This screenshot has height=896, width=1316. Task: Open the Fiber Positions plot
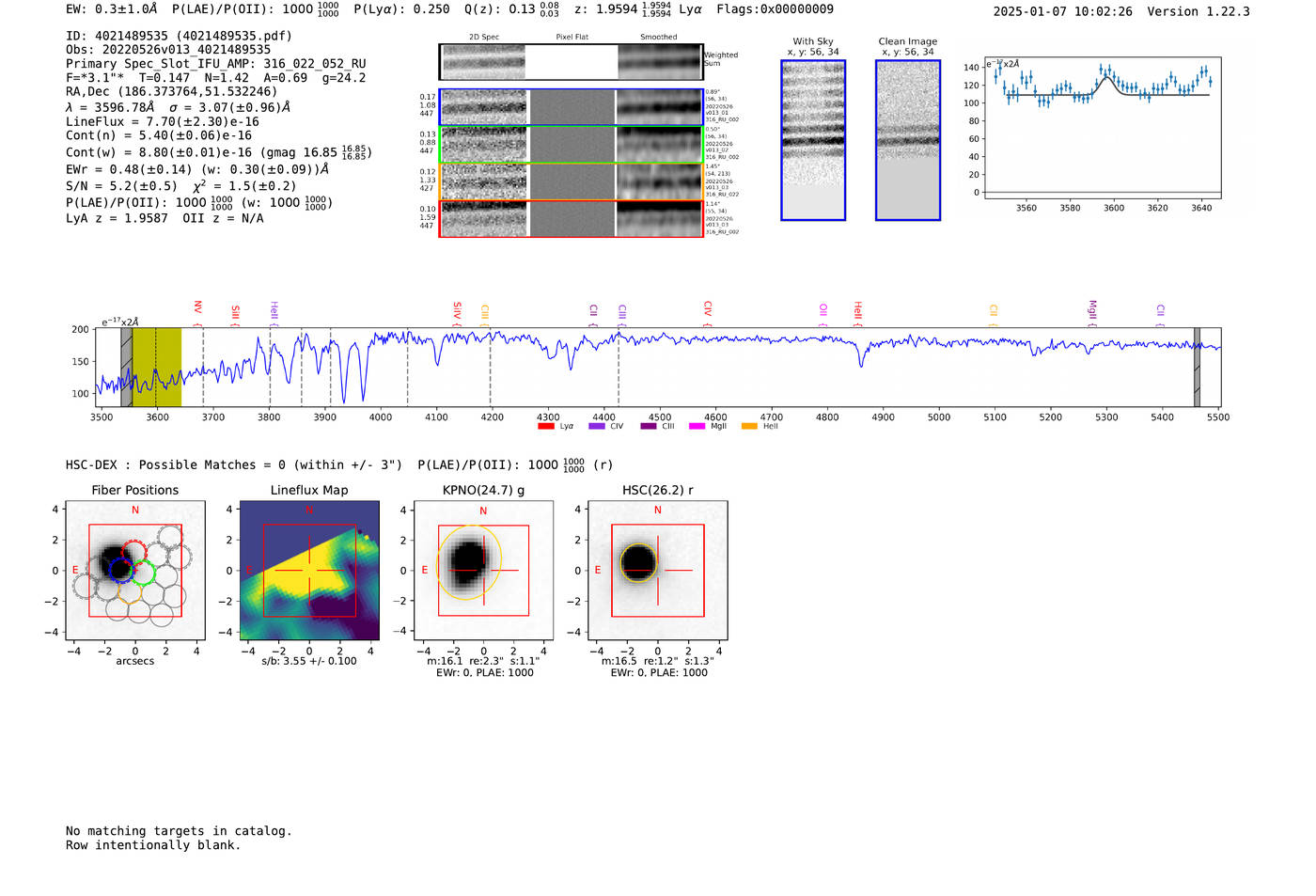[135, 571]
